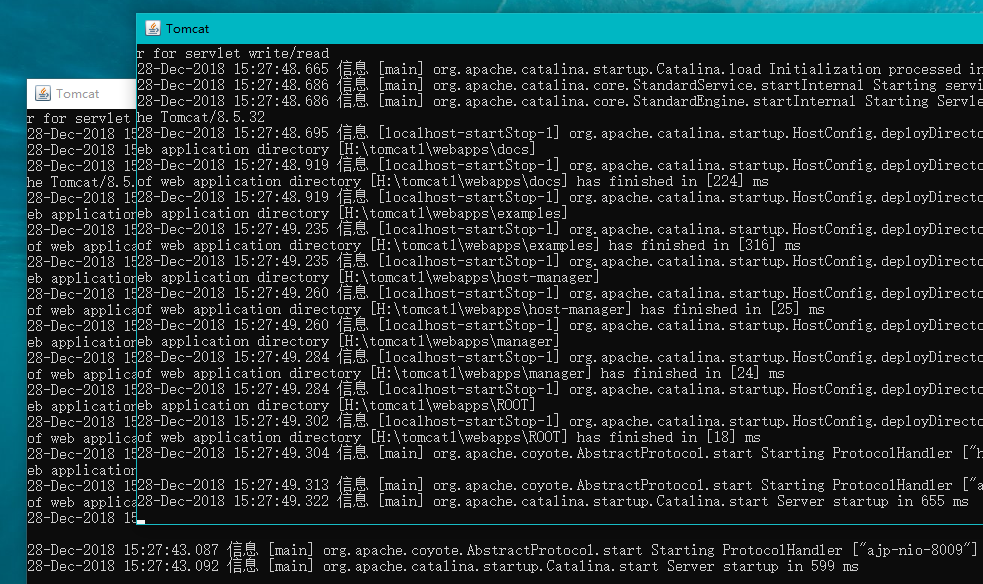Click the 15:27:48.695 localhost-startStop-1 log line
983x584 pixels.
[x=560, y=133]
